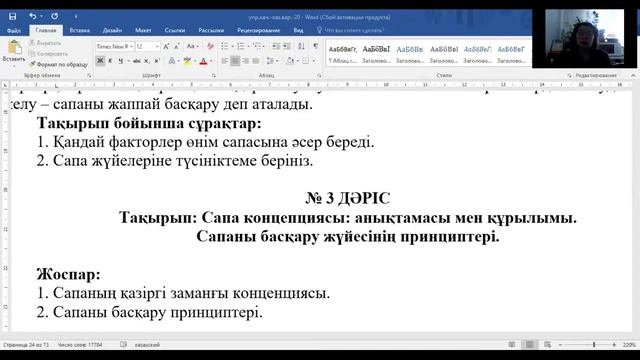Switch to the Рассылки tab
The height and width of the screenshot is (360, 640).
(x=211, y=30)
